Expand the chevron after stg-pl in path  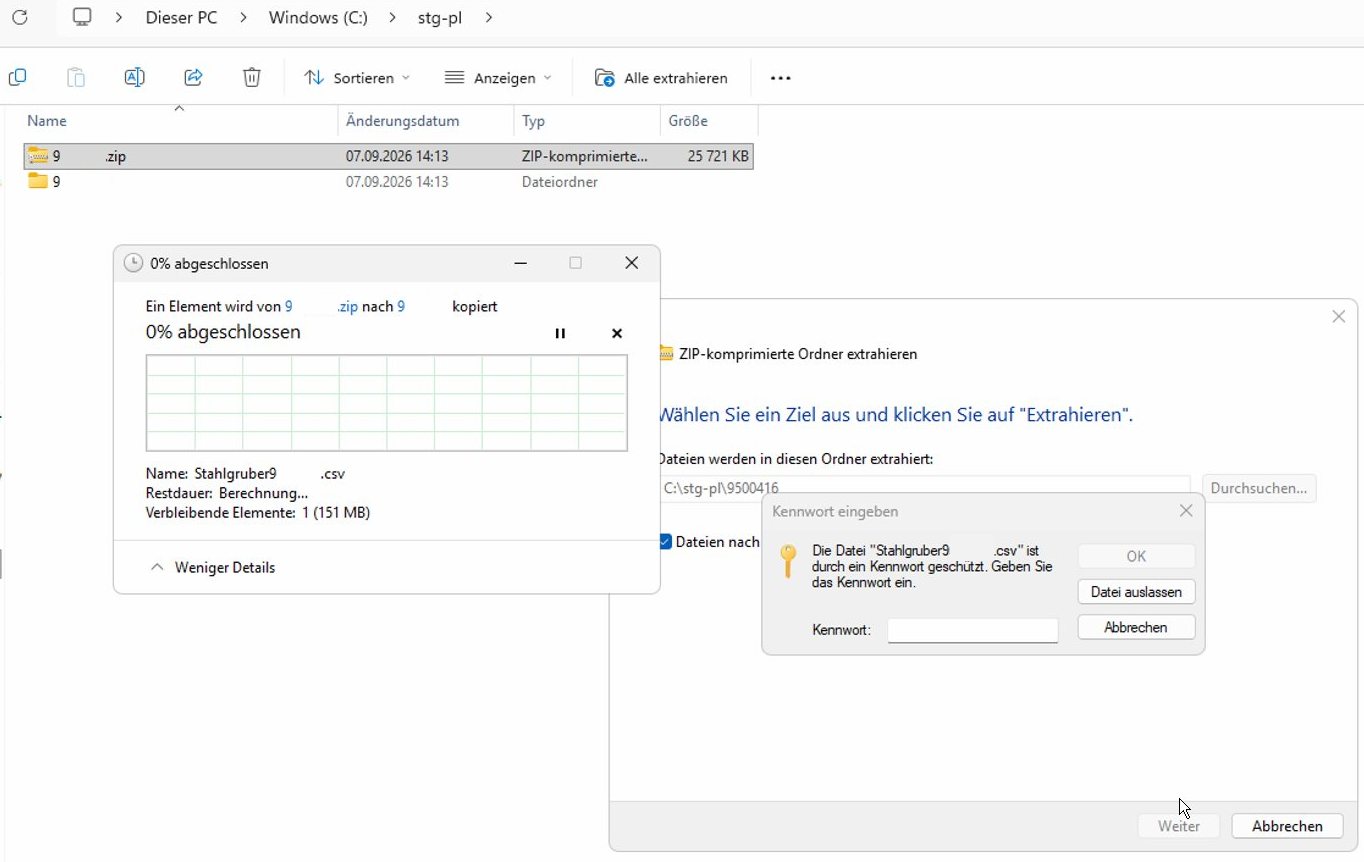(488, 17)
